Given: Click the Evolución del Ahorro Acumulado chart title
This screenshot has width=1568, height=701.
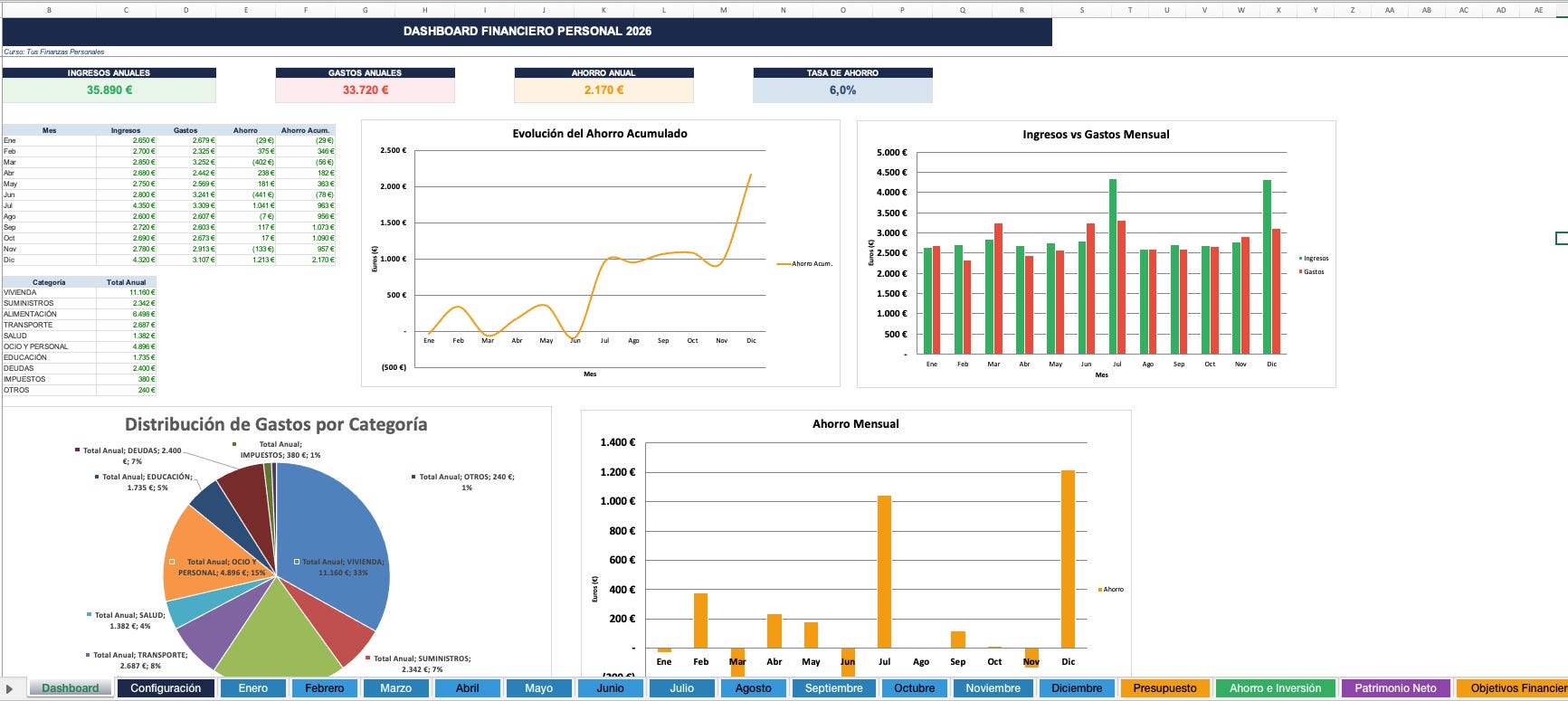Looking at the screenshot, I should [600, 133].
